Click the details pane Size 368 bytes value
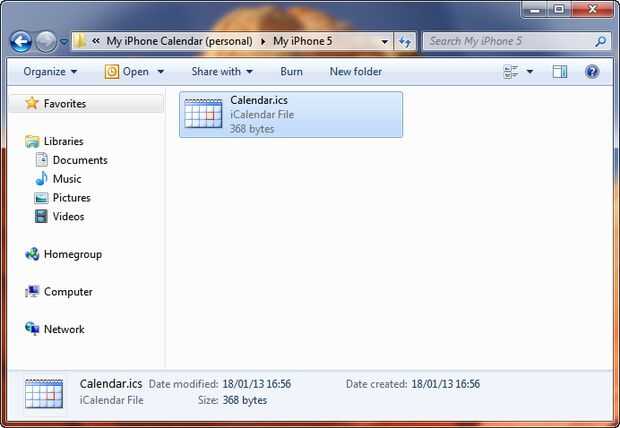The image size is (620, 428). (245, 400)
